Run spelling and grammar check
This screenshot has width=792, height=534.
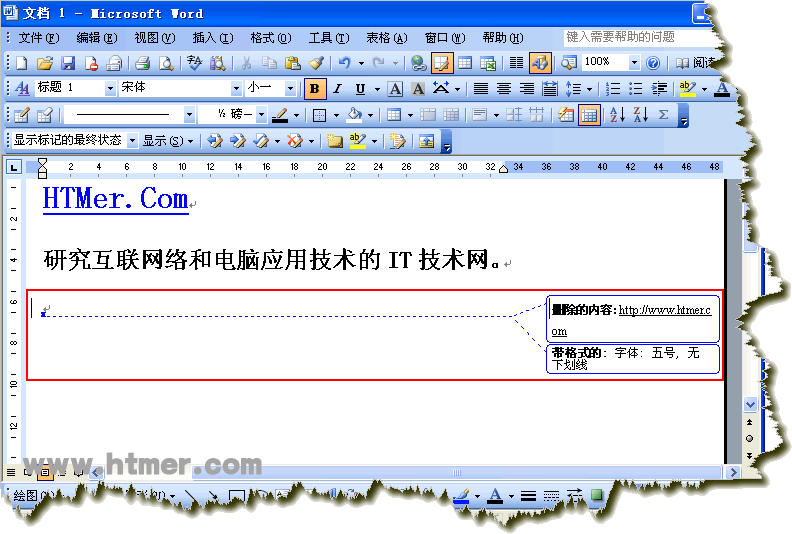[194, 63]
